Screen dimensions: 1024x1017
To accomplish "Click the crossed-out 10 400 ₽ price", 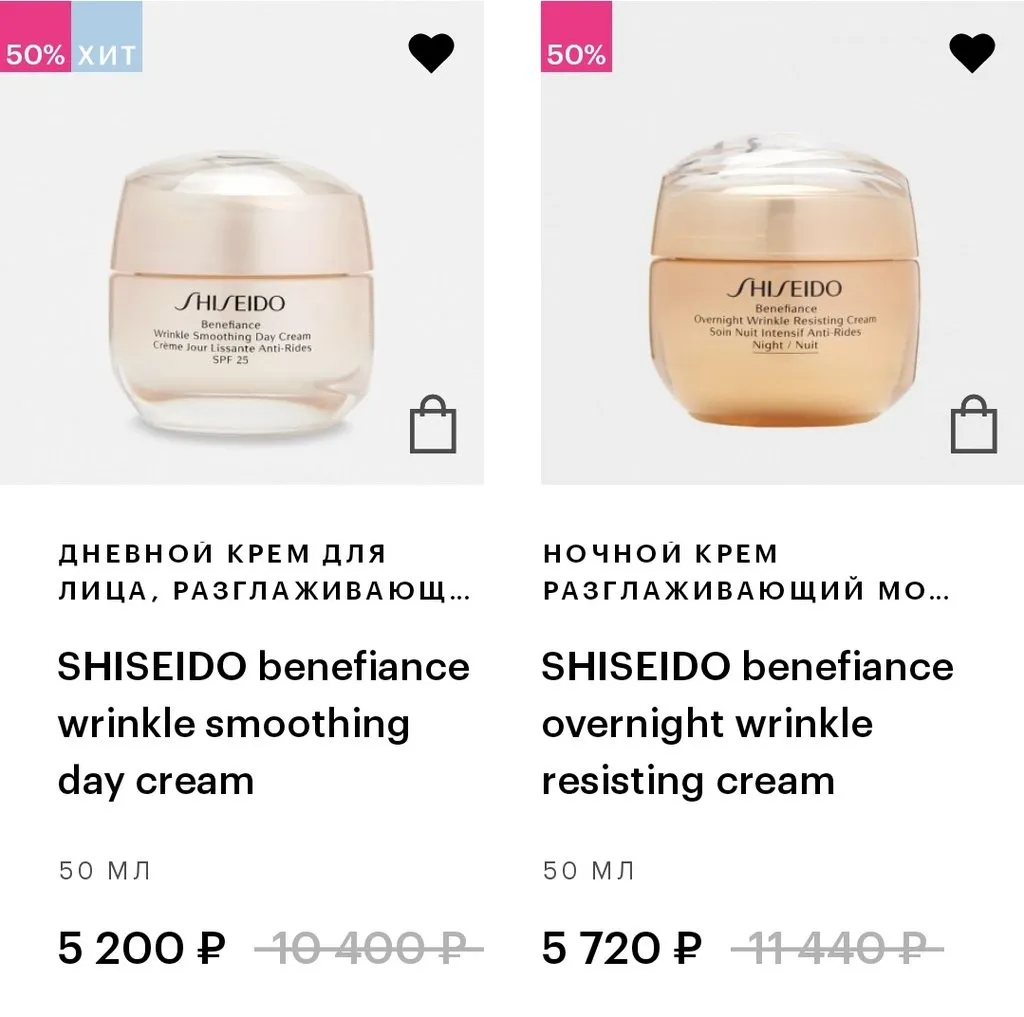I will coord(369,948).
